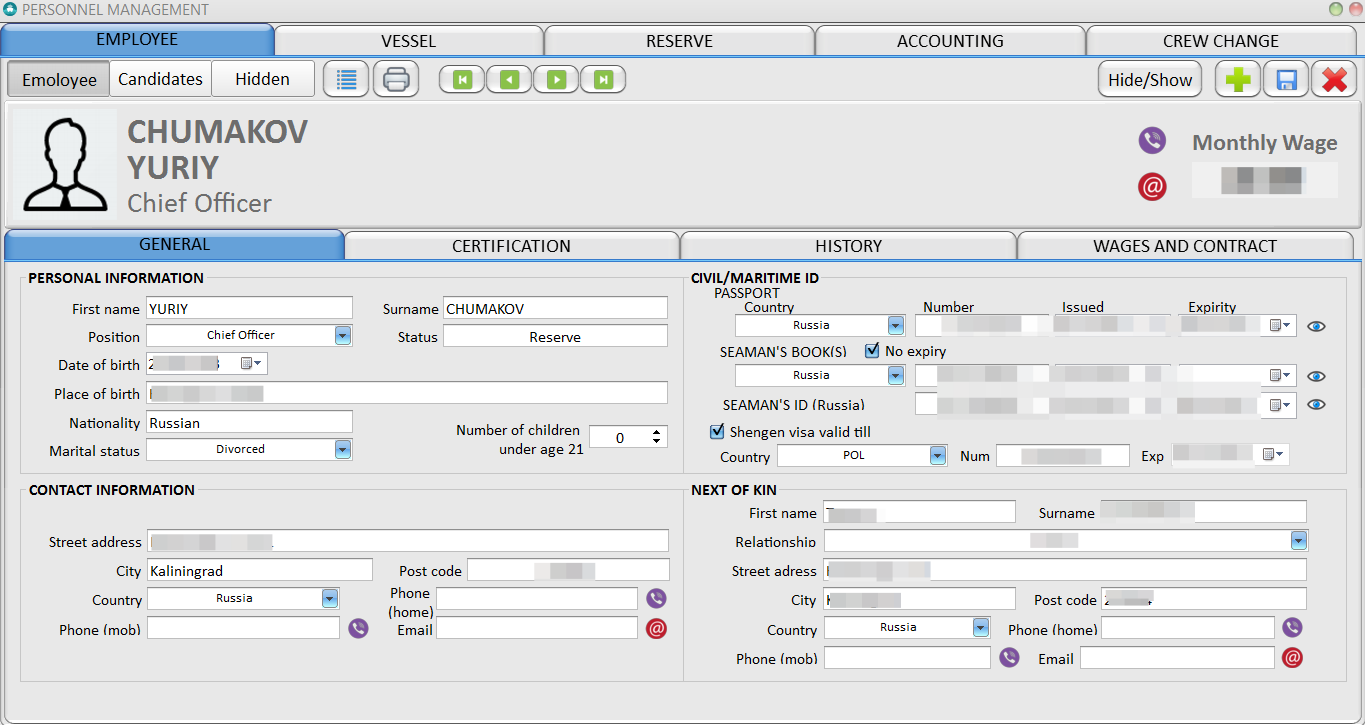Image resolution: width=1365 pixels, height=725 pixels.
Task: Click the email icon next to contact Email field
Action: click(x=656, y=628)
